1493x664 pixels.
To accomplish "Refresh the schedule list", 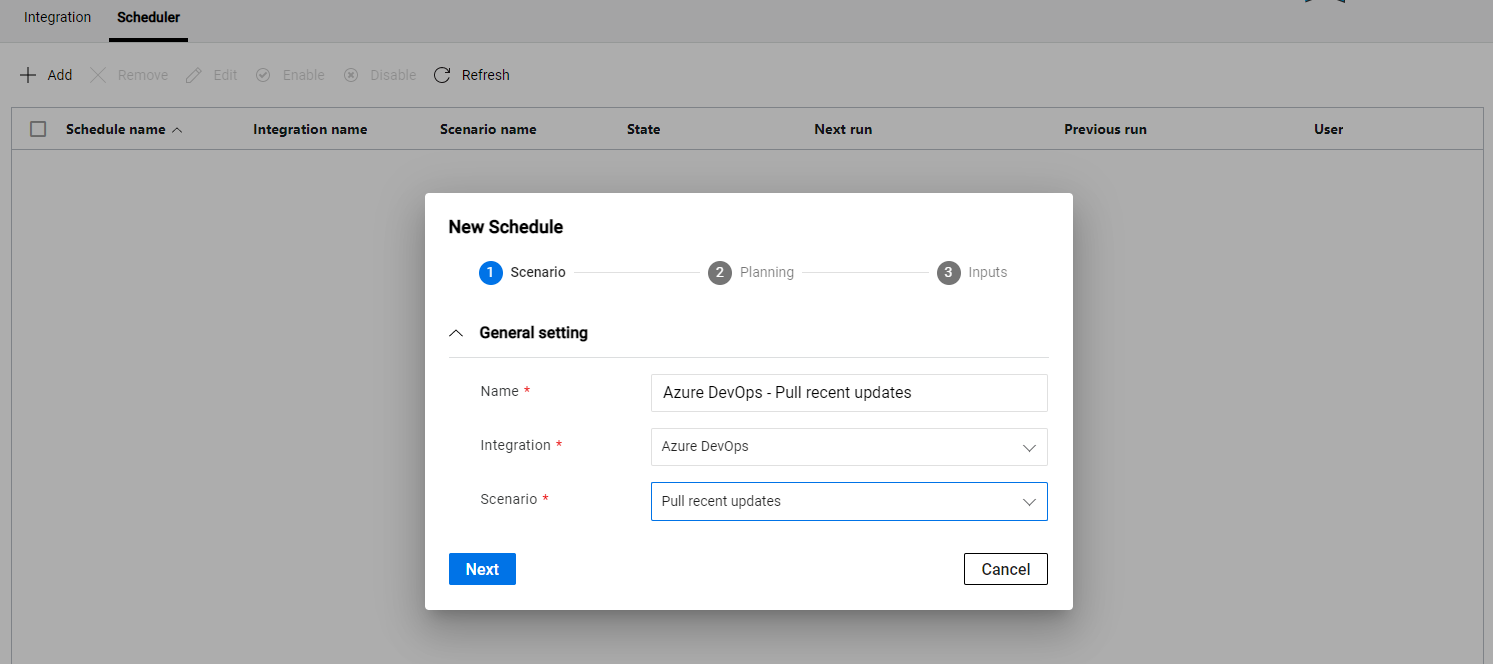I will pos(441,74).
